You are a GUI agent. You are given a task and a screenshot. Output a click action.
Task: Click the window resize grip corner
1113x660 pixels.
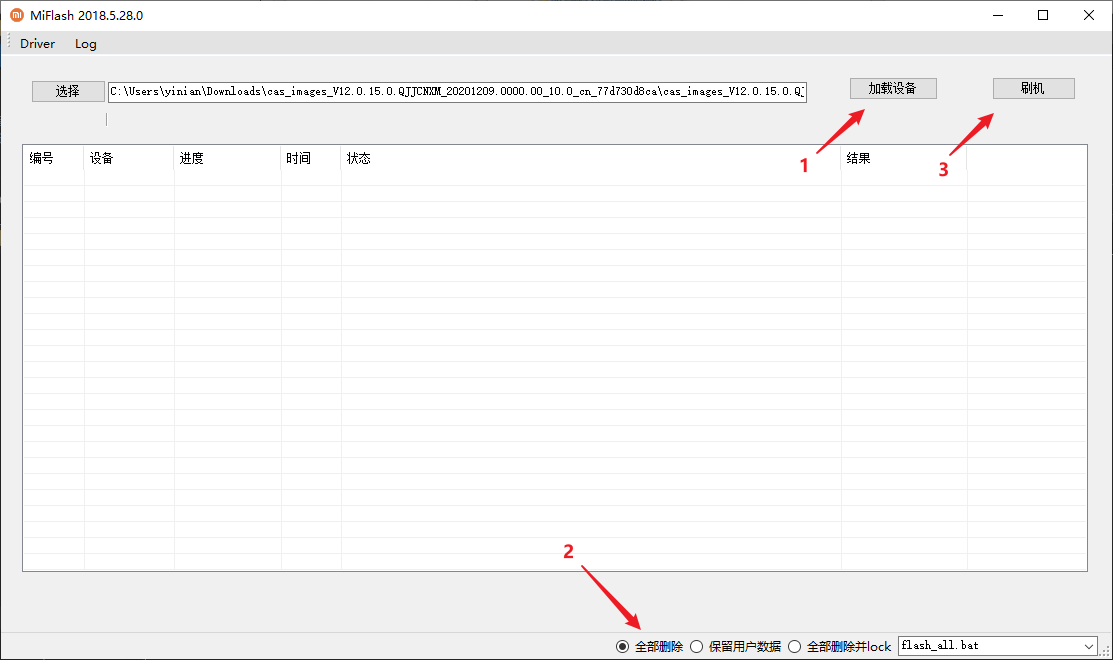tap(1105, 651)
